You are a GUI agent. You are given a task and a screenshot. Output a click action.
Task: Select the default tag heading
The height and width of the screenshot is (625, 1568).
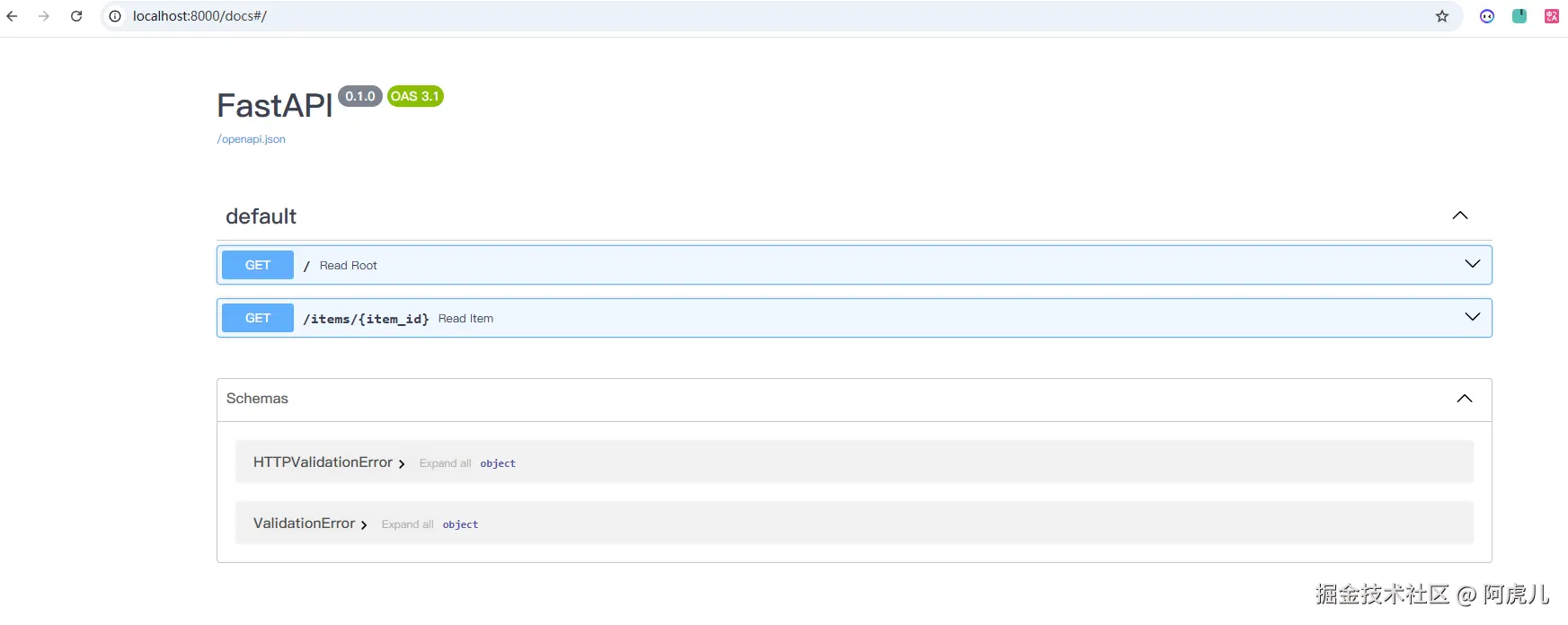pyautogui.click(x=261, y=216)
